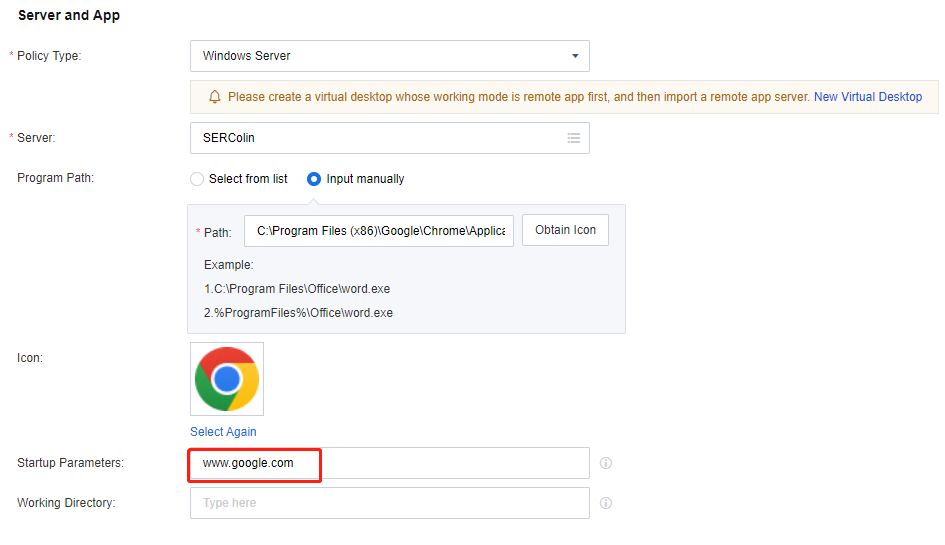
Task: Click the info icon beside Startup Parameters
Action: click(606, 463)
